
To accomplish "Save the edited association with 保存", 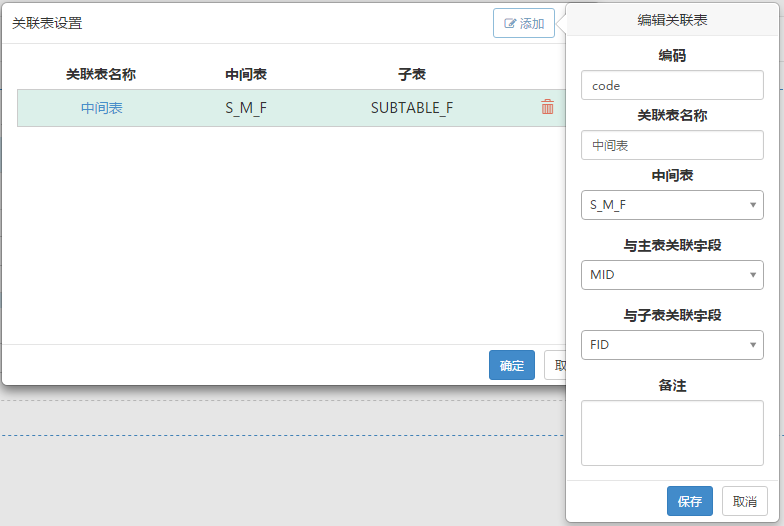I will click(690, 501).
